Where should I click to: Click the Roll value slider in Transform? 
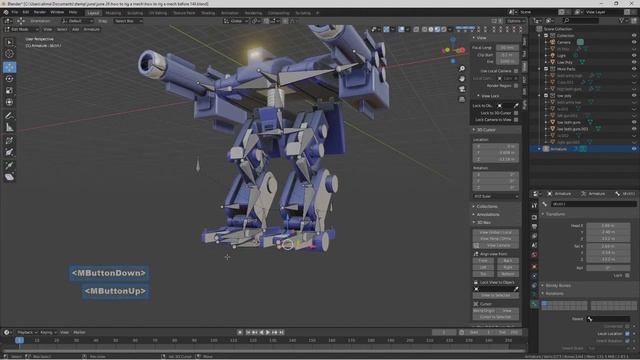point(608,268)
